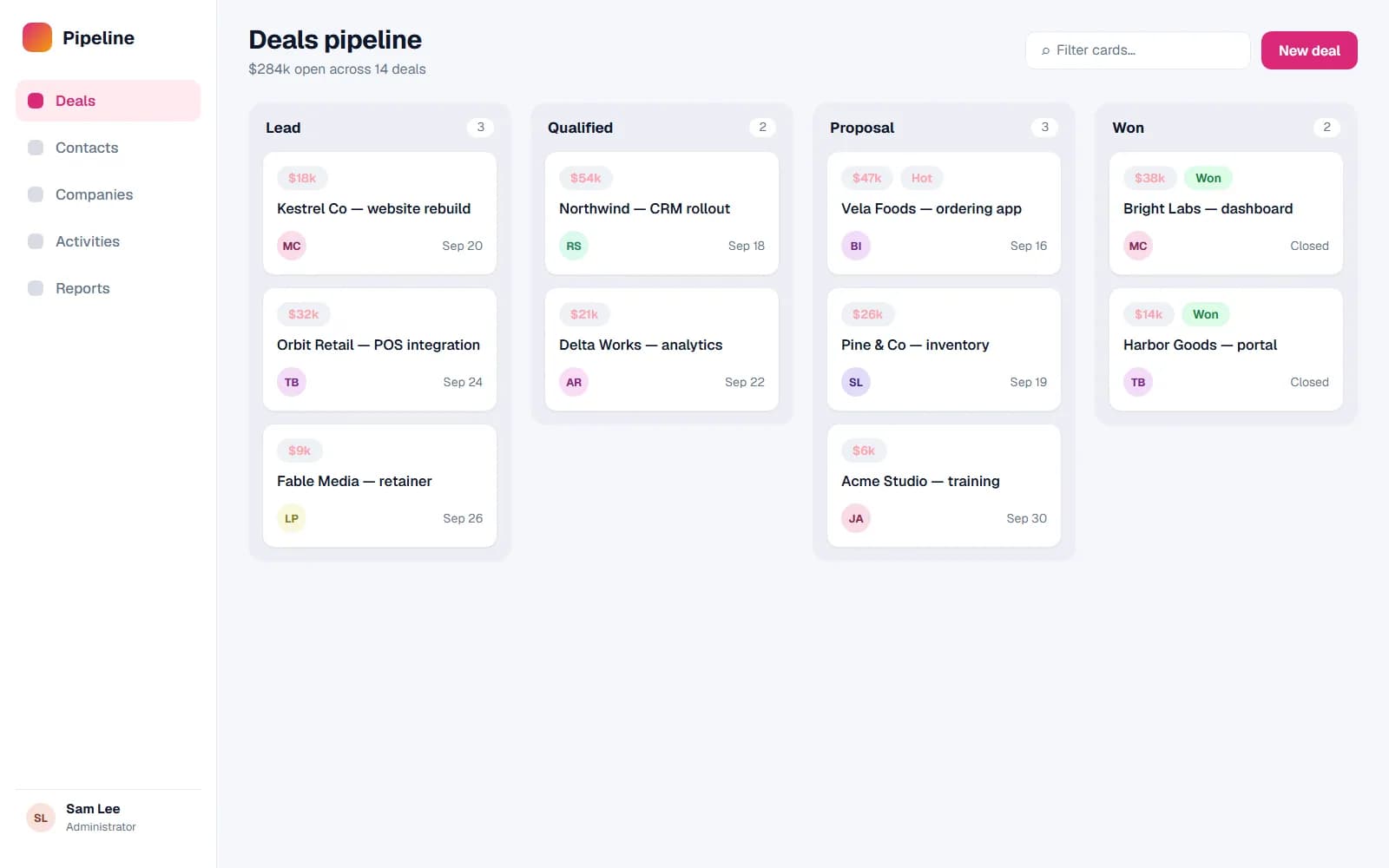Open the Harbor Goods — portal card

pos(1226,350)
